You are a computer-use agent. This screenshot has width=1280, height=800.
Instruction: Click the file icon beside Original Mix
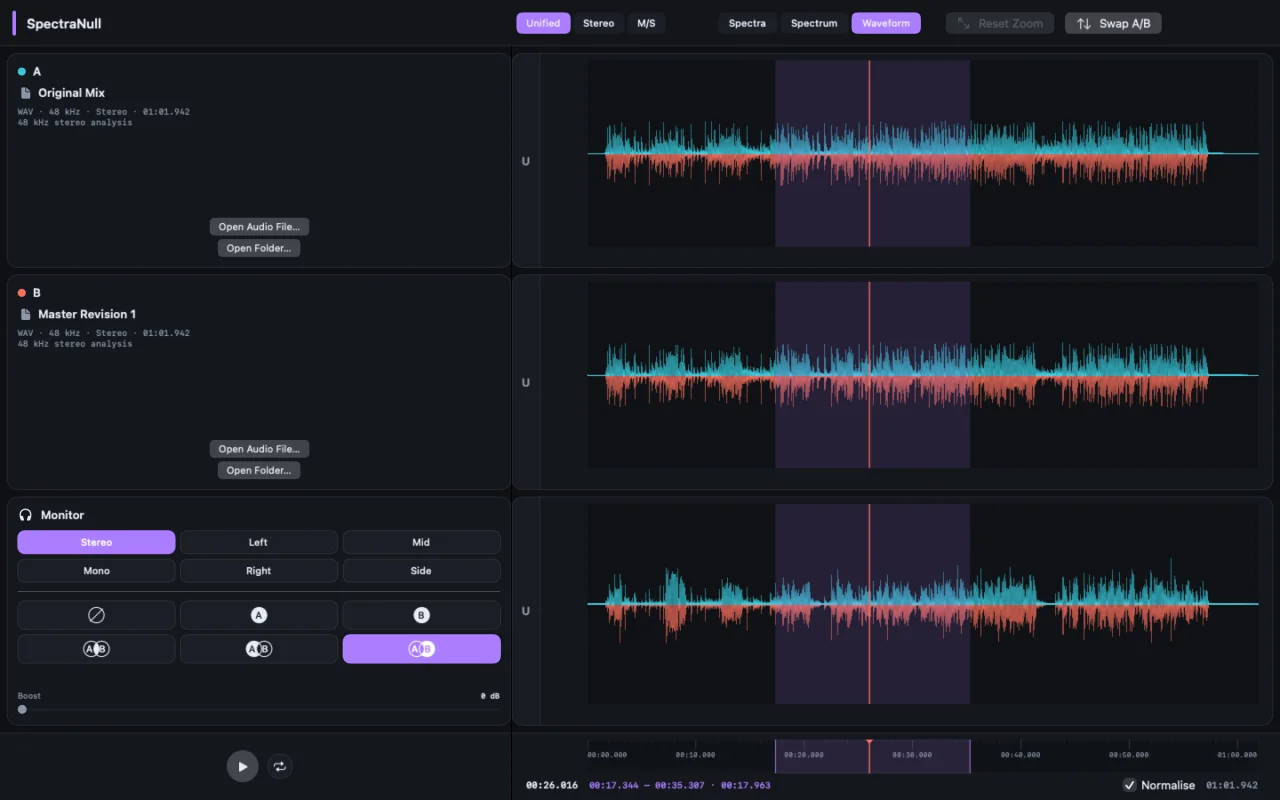[x=26, y=93]
